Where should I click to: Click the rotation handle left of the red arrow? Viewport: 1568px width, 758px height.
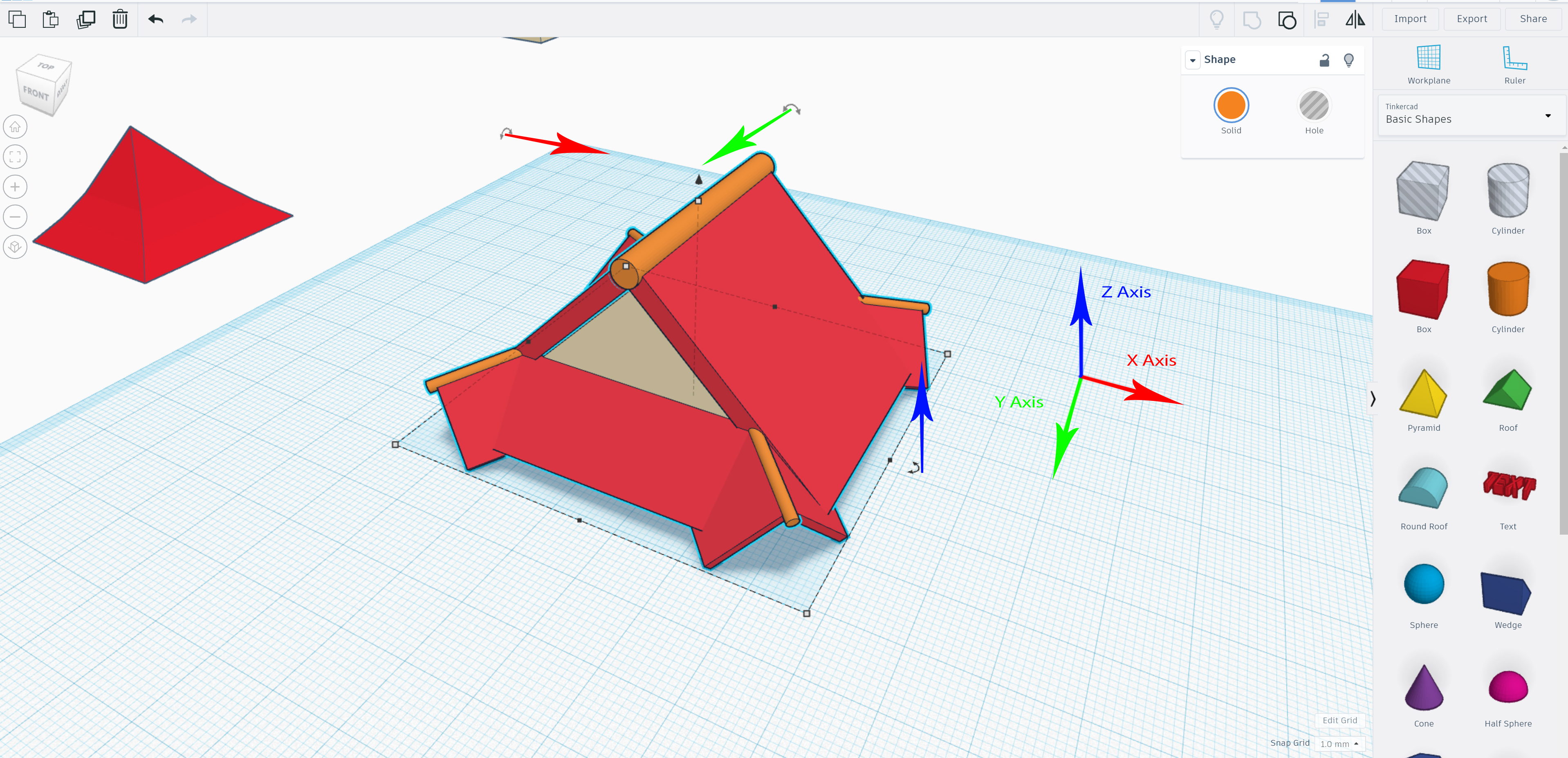coord(505,133)
